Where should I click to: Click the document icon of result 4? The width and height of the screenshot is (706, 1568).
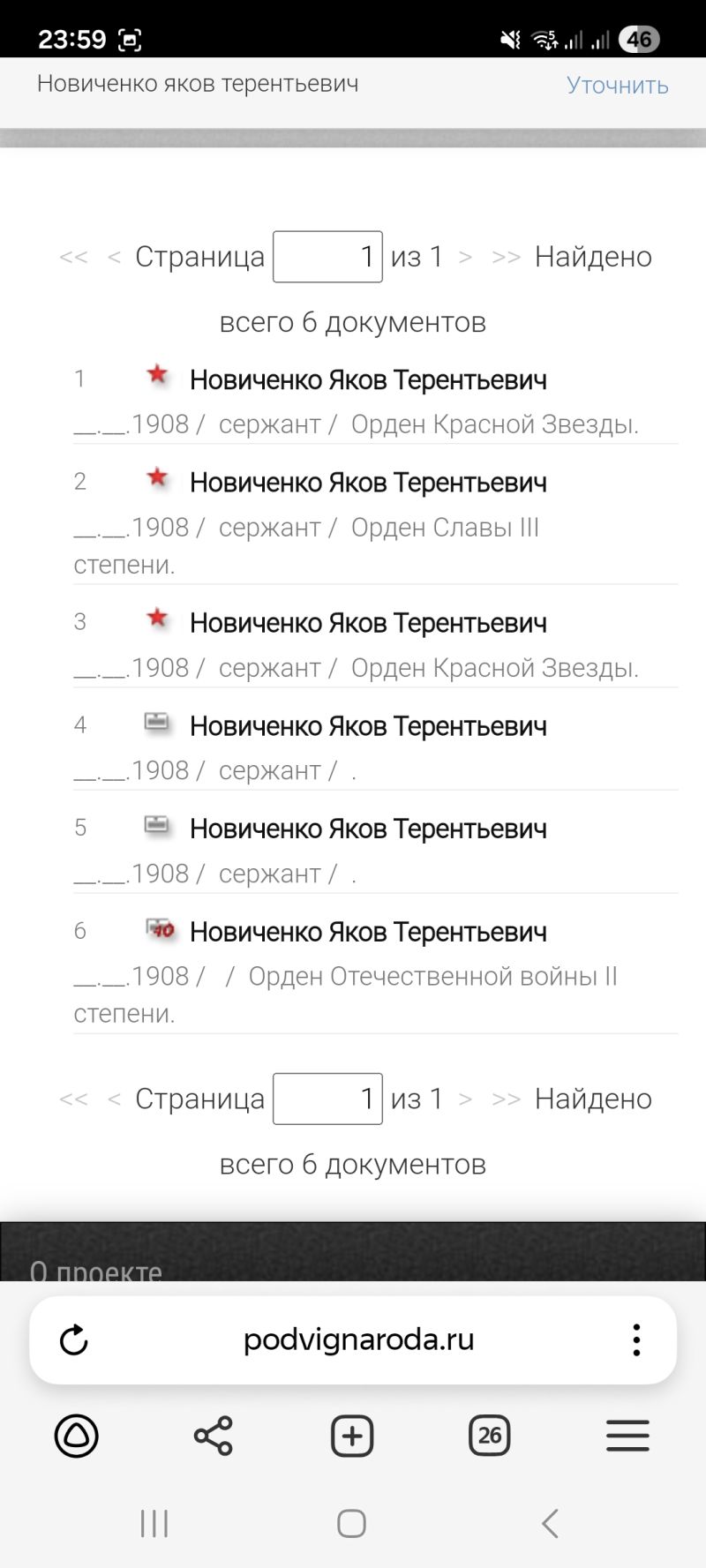[157, 722]
